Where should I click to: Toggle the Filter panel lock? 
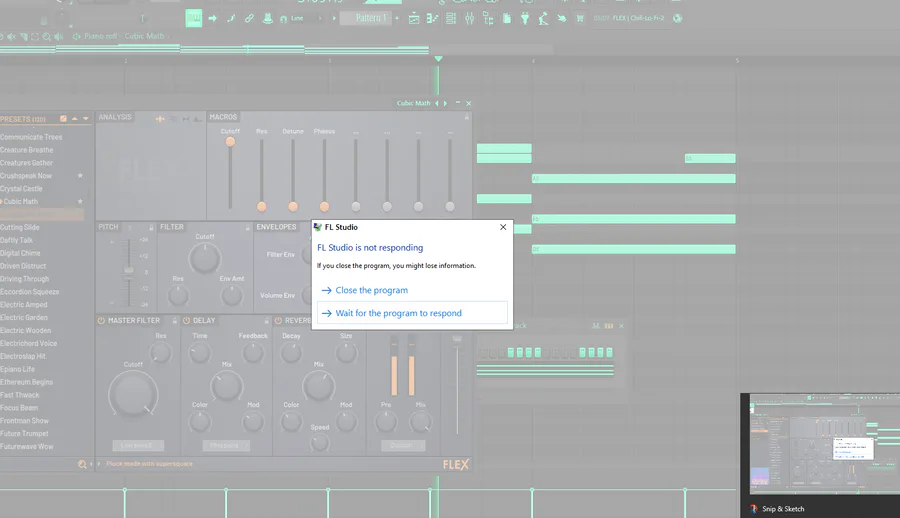click(x=247, y=227)
